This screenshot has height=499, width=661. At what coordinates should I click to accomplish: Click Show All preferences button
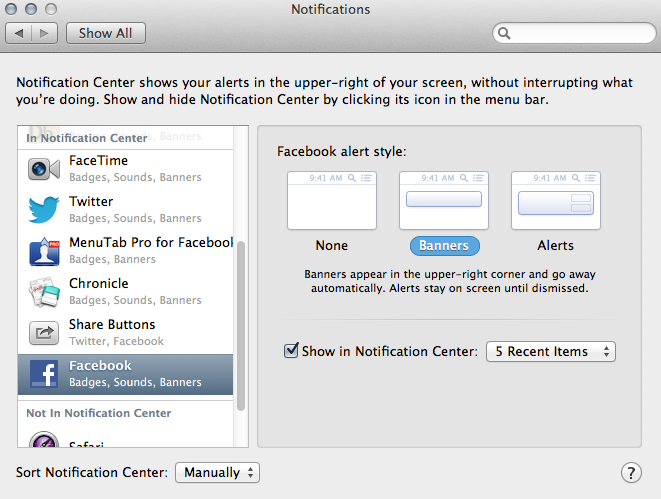pos(106,33)
